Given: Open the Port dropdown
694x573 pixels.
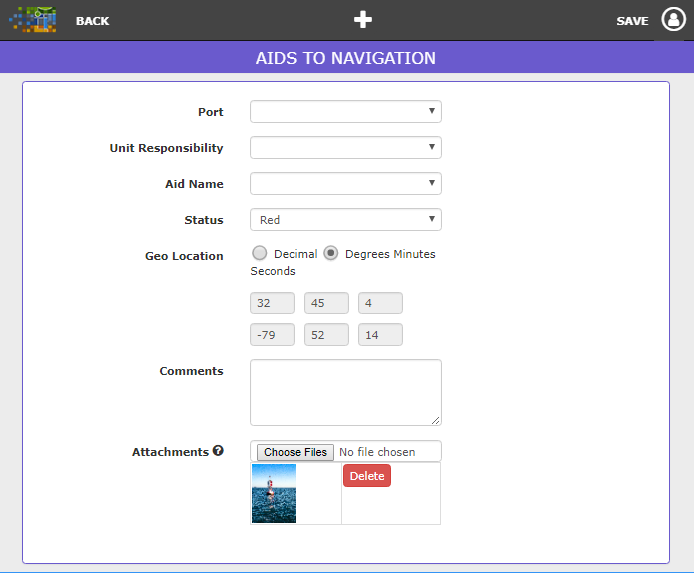Looking at the screenshot, I should (346, 112).
